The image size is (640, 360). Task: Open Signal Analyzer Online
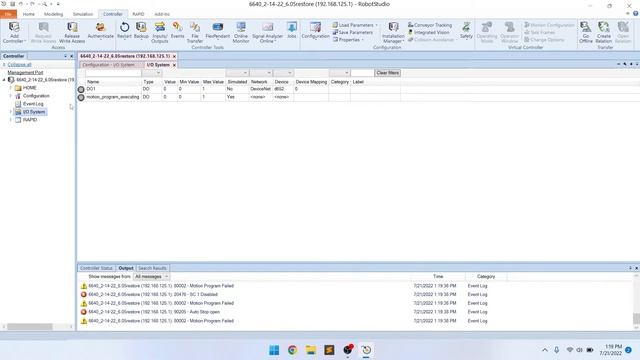(x=267, y=32)
